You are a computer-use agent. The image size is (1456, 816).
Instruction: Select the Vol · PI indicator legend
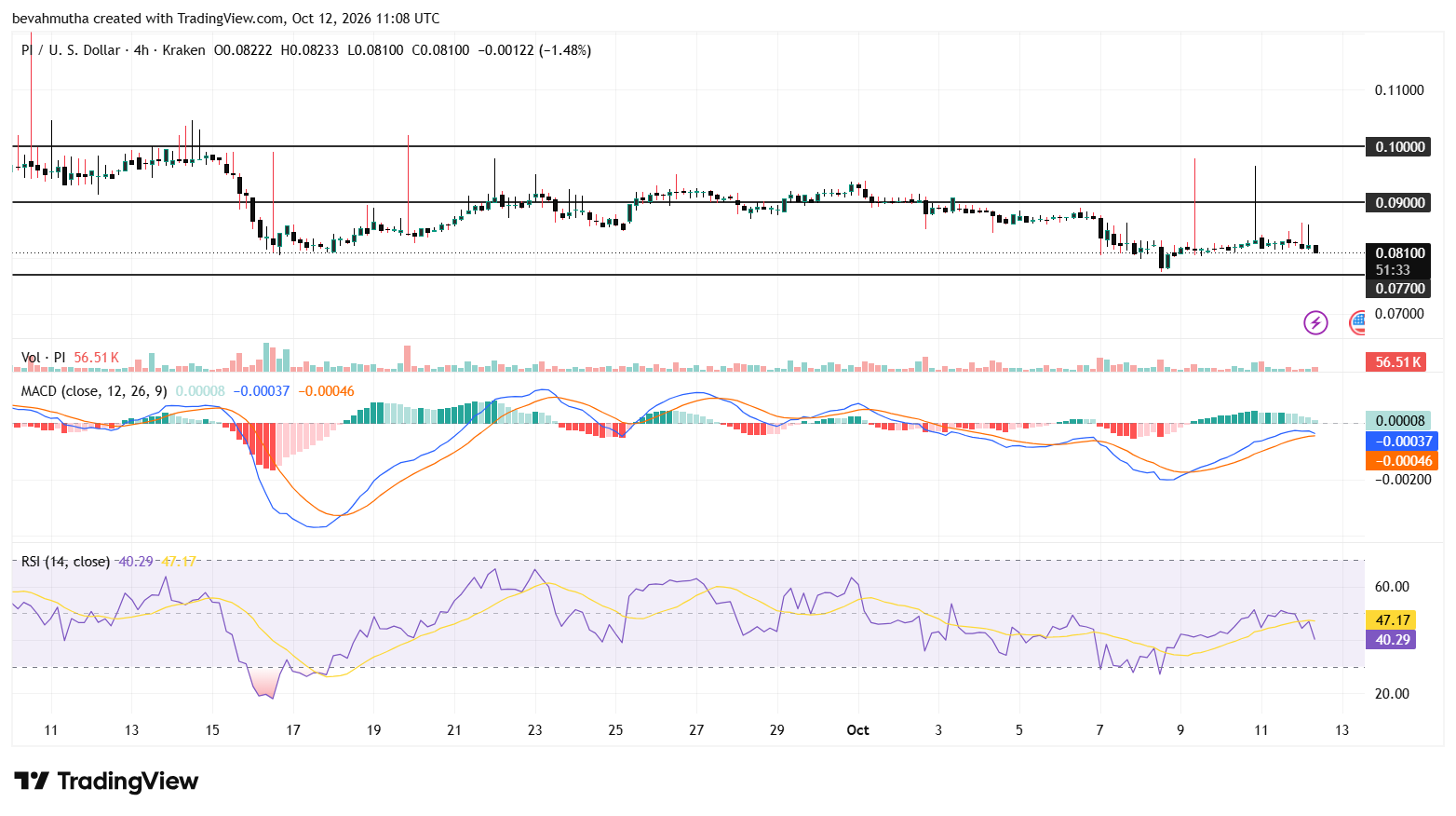pos(44,358)
